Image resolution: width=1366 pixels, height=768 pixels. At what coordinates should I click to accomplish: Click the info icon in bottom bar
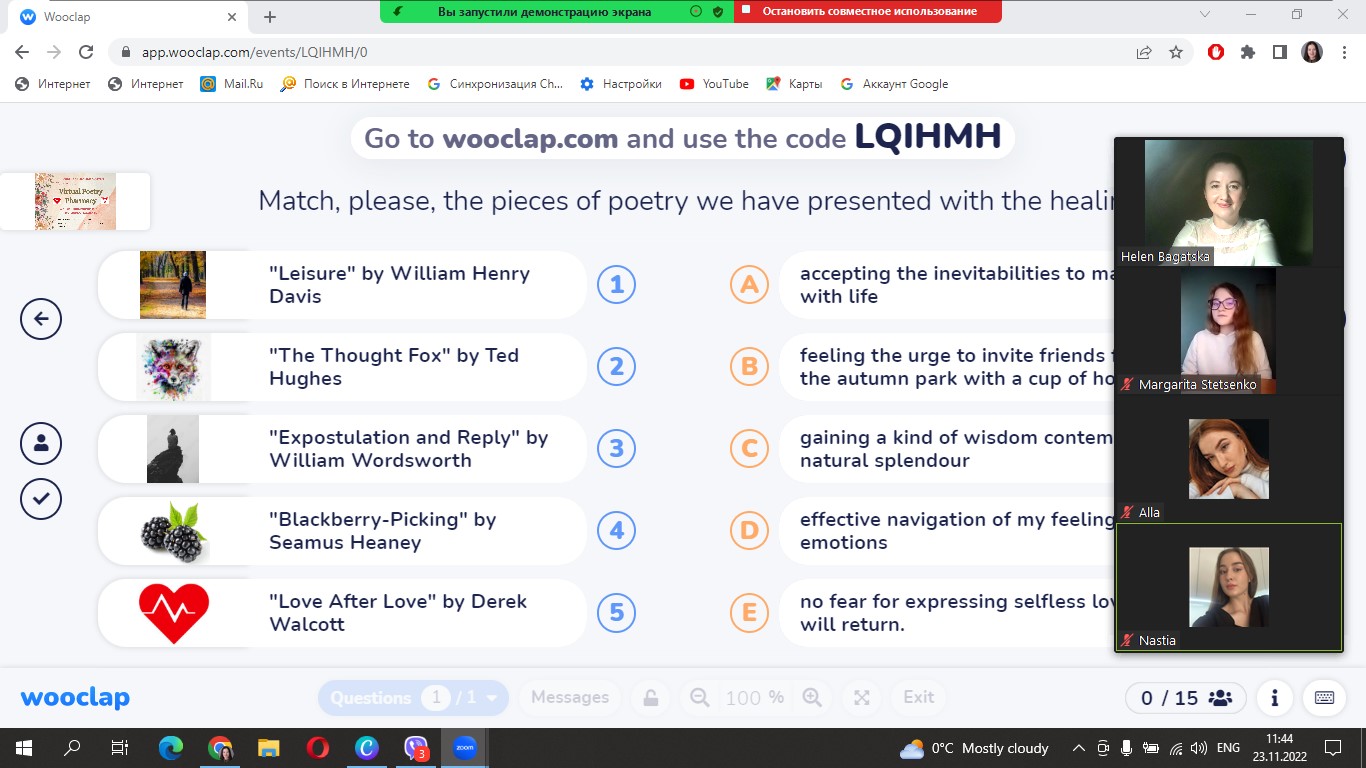(1274, 697)
